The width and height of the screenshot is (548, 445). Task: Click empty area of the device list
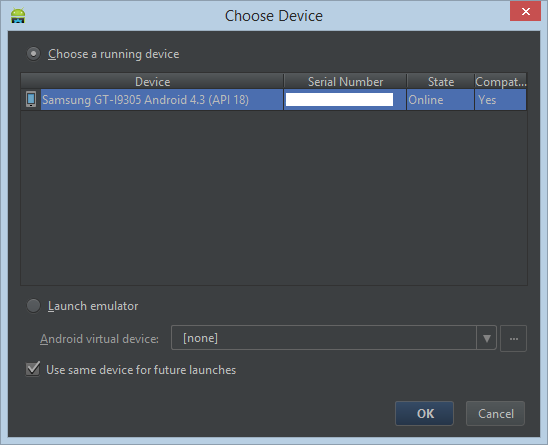[274, 198]
